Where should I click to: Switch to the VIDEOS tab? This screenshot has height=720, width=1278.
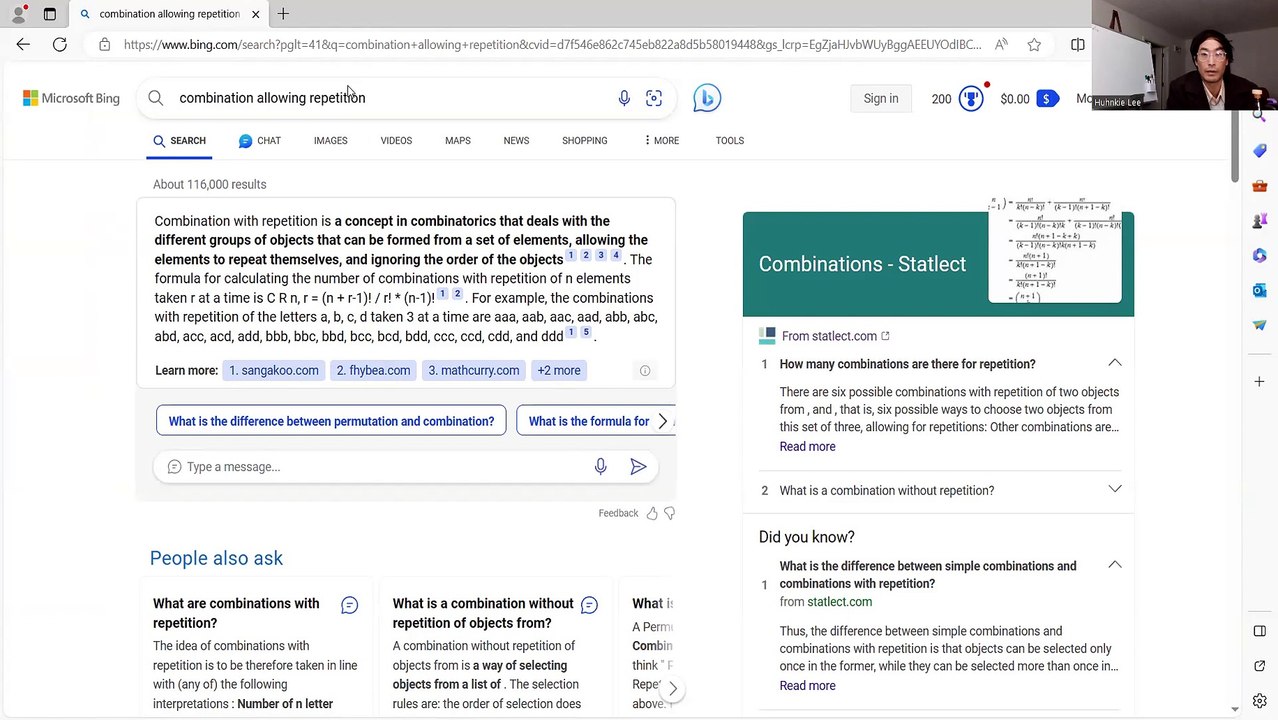tap(396, 141)
